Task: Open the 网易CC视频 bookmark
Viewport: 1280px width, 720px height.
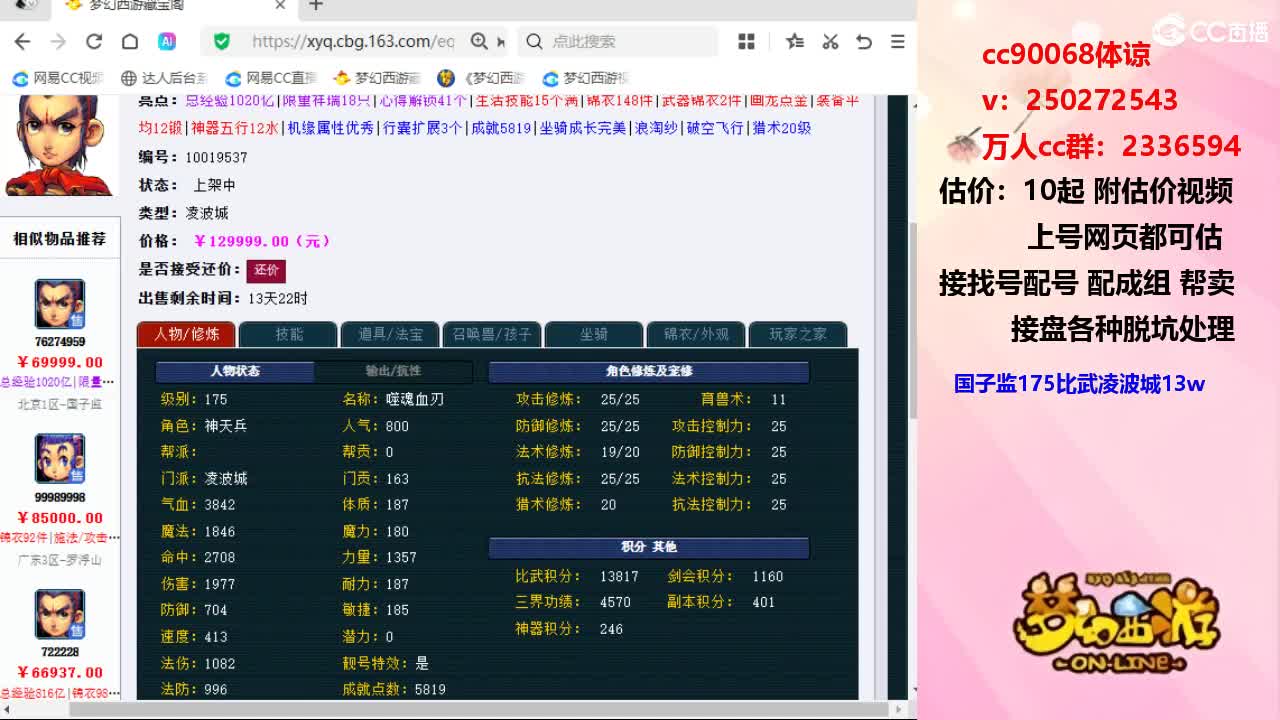Action: click(x=58, y=78)
